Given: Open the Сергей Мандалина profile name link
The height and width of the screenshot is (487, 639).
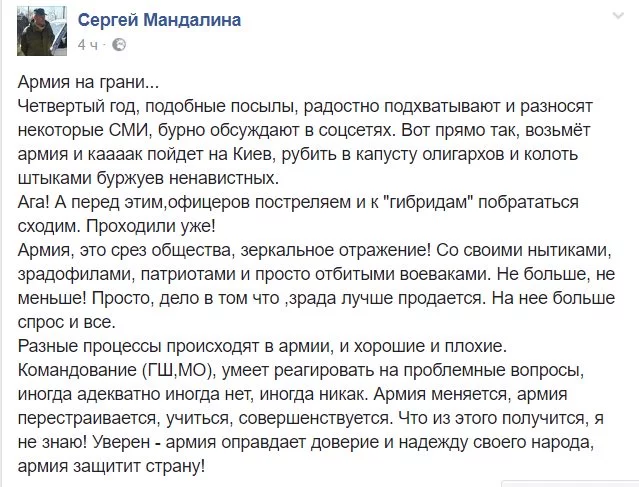Looking at the screenshot, I should [x=159, y=20].
